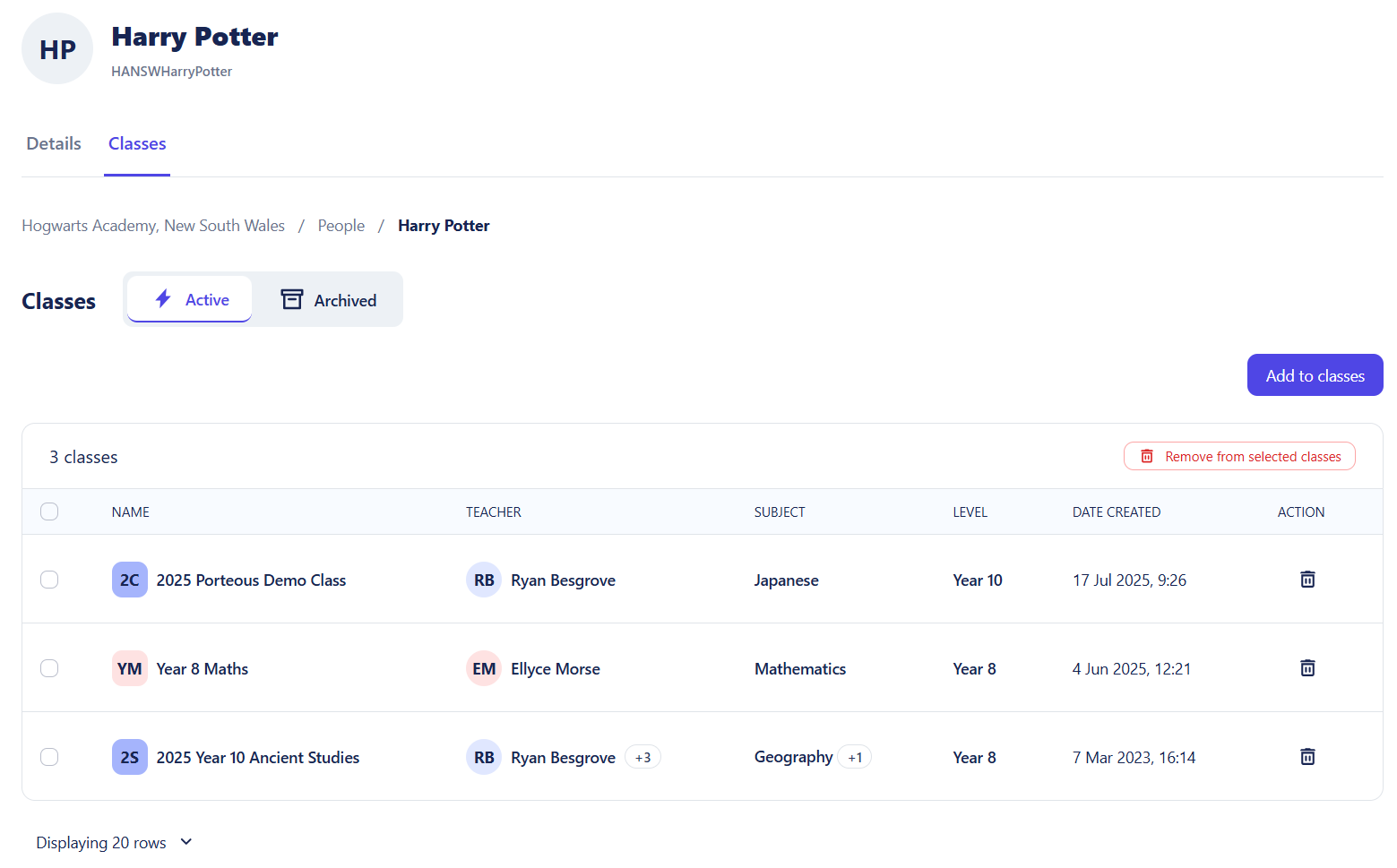Open the Displaying 20 rows dropdown
Viewport: 1397px width, 868px height.
tap(114, 842)
